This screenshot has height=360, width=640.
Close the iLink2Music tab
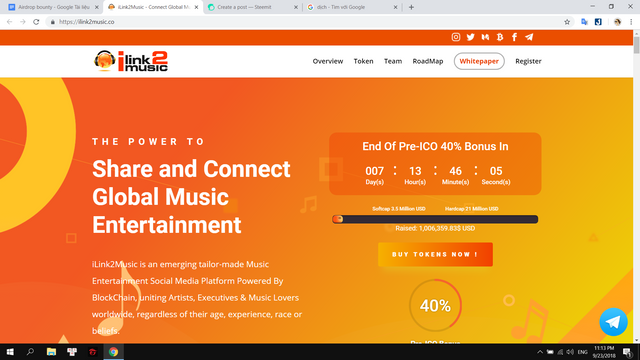click(x=196, y=7)
